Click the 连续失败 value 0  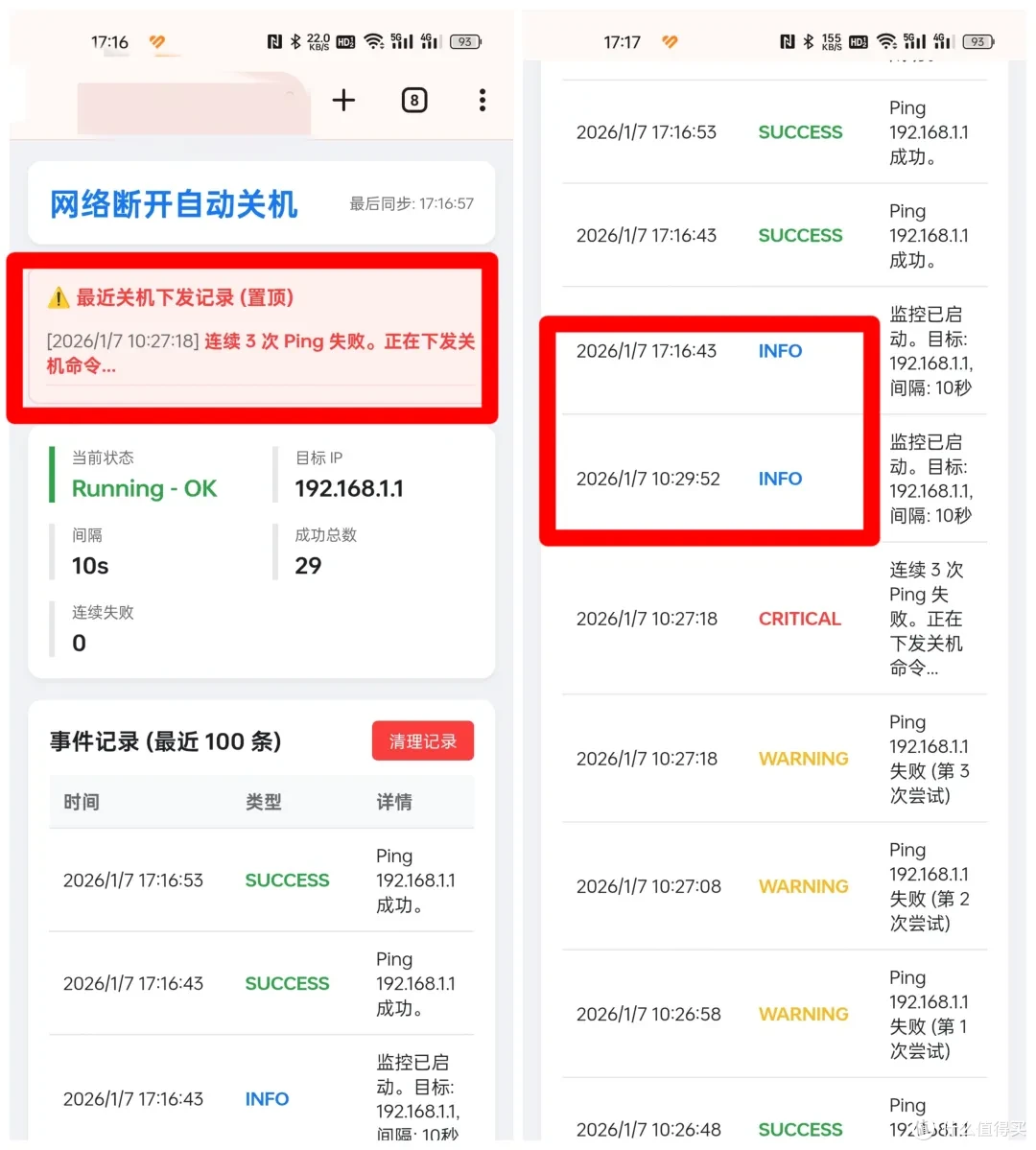pyautogui.click(x=80, y=644)
